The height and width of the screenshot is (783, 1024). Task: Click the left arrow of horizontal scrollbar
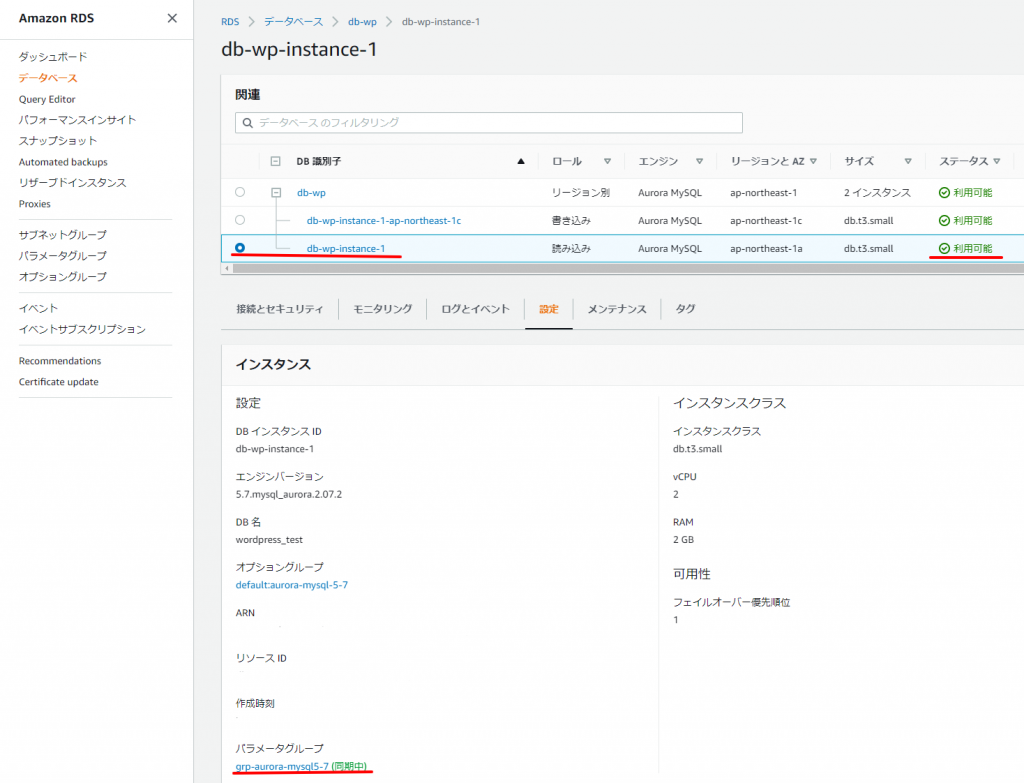(x=227, y=268)
